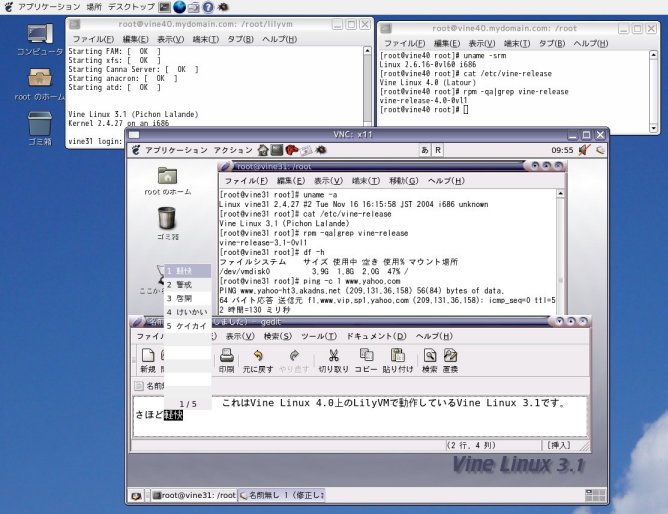Select candidate 2 警戒 in conversion list

[187, 284]
